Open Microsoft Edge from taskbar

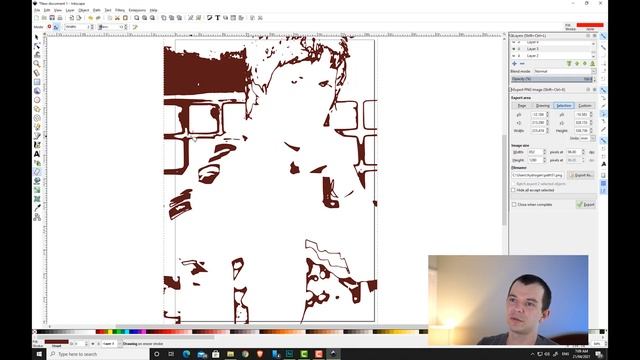point(187,354)
